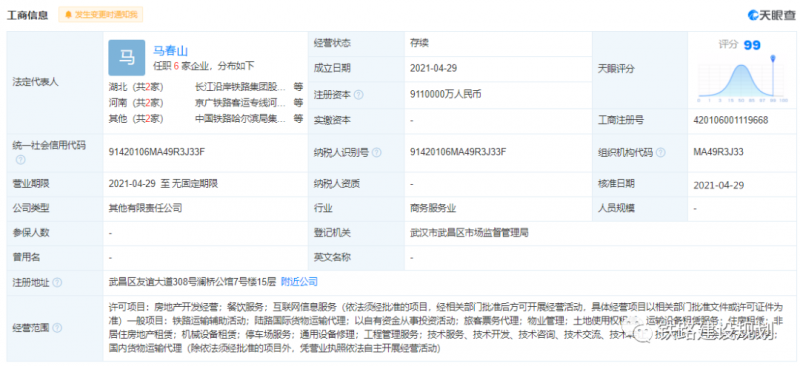Open the 京广铁路客运专线河 company link
The image size is (800, 366).
pyautogui.click(x=240, y=103)
